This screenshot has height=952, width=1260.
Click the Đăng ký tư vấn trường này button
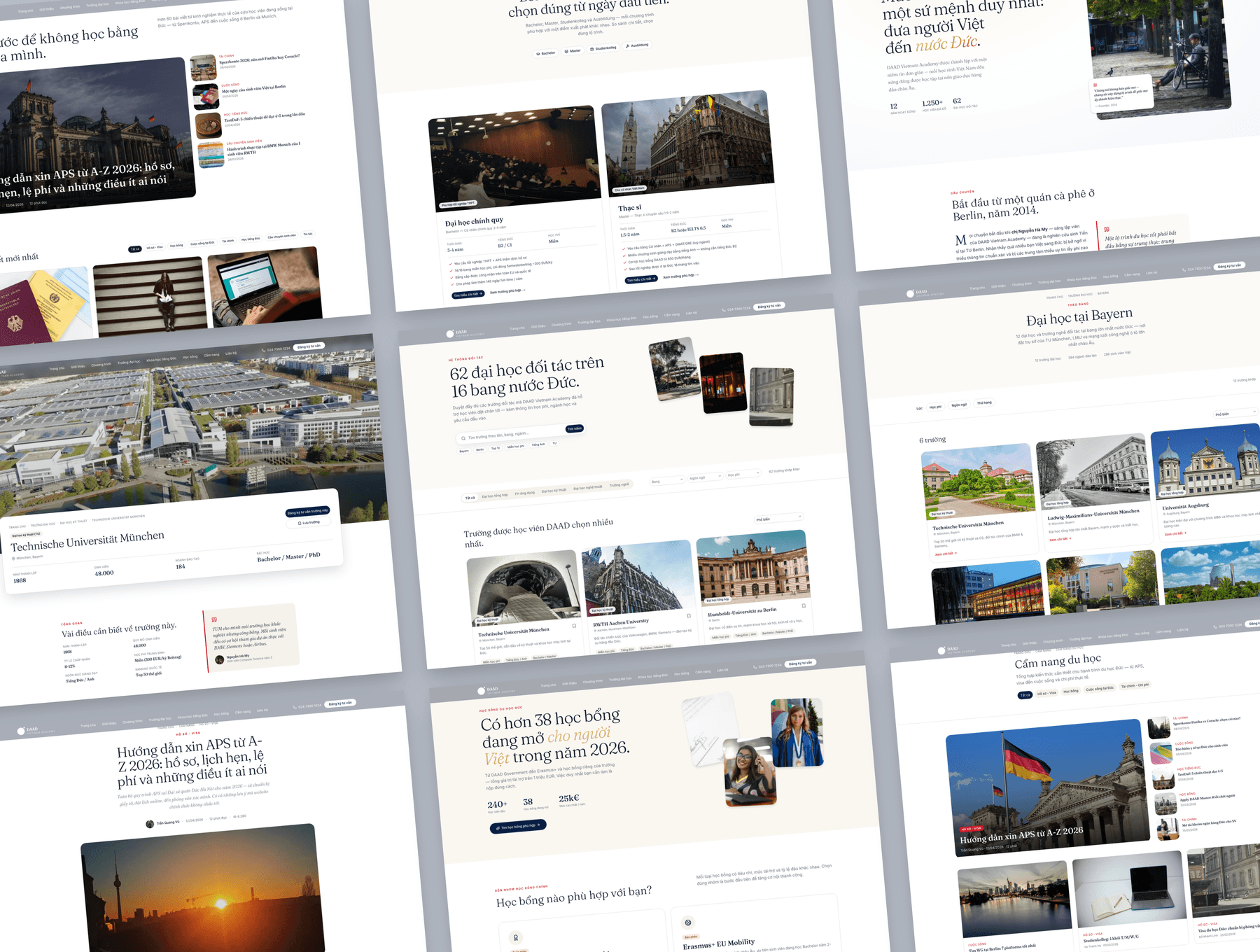pyautogui.click(x=307, y=511)
